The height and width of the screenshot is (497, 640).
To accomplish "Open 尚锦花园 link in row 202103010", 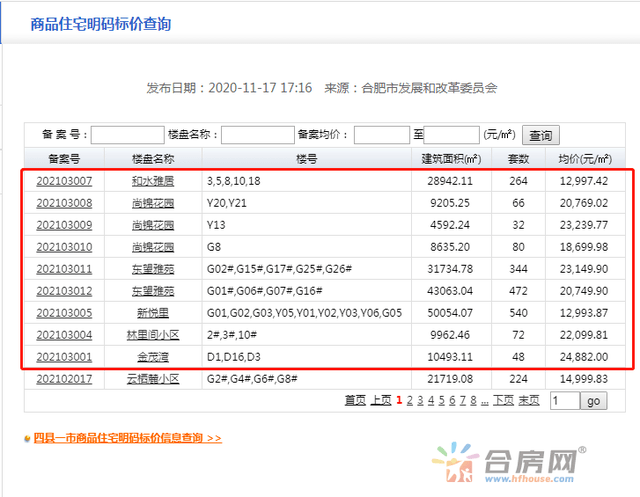I will (153, 247).
